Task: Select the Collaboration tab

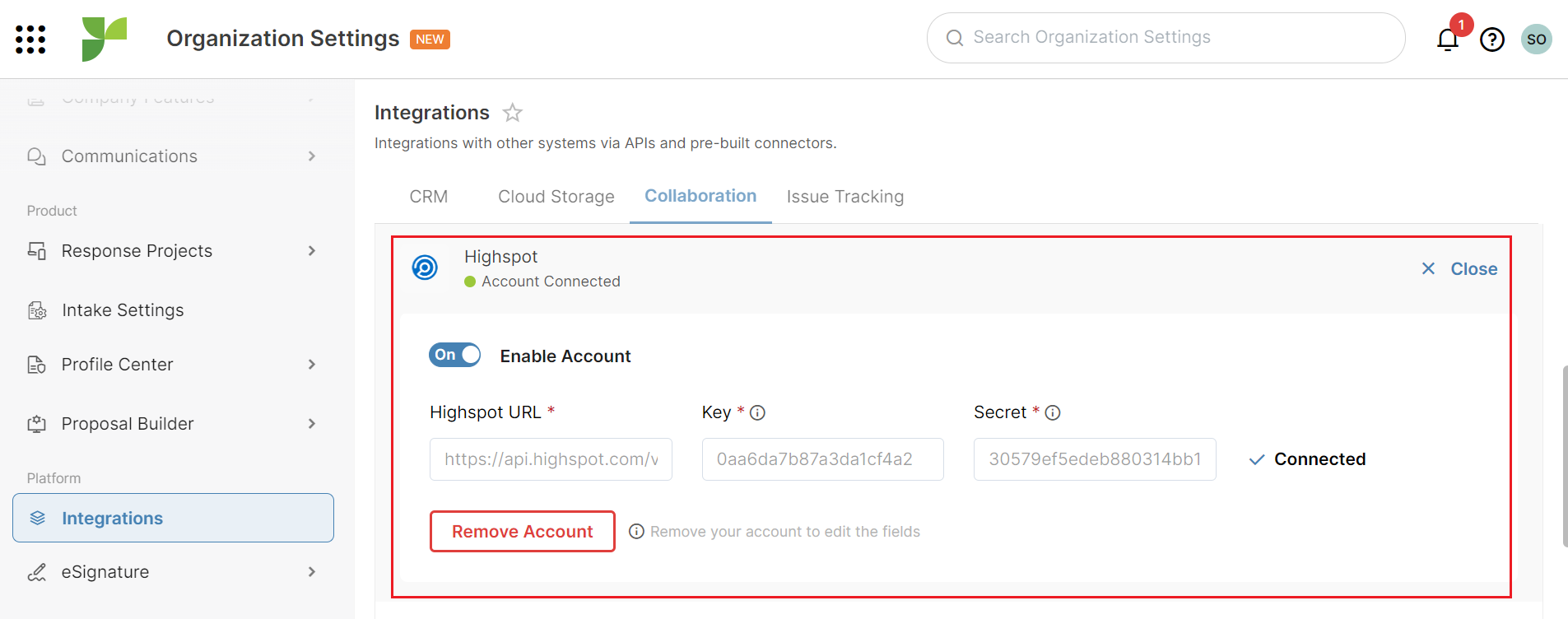Action: pos(700,196)
